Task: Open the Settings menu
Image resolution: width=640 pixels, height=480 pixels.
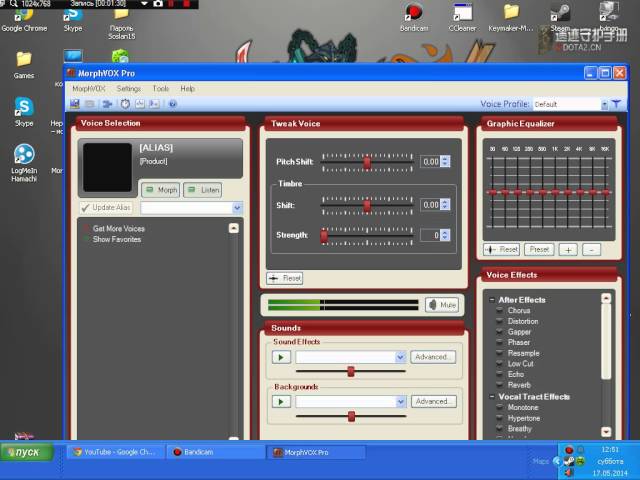Action: click(128, 89)
